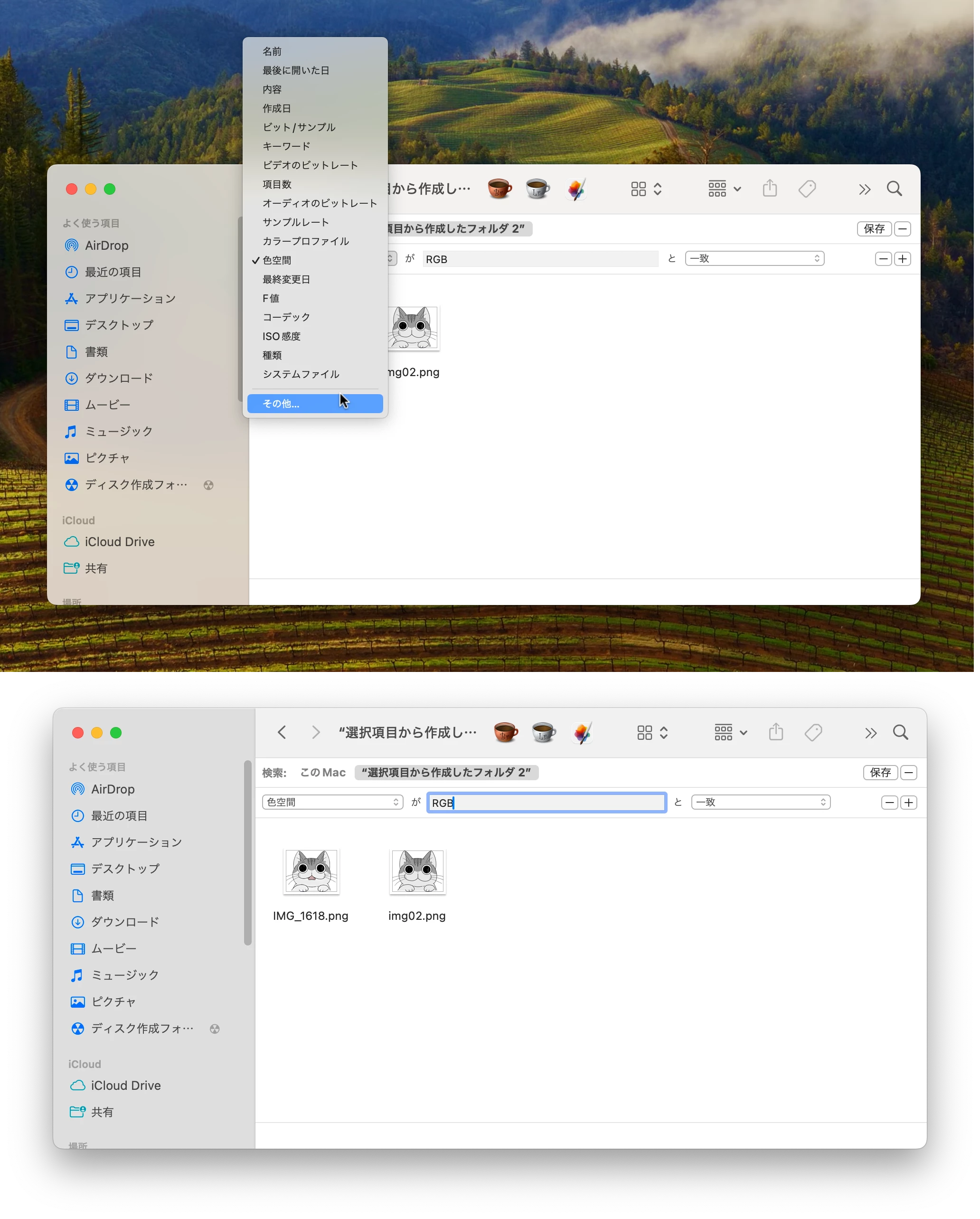Viewport: 980px width, 1219px height.
Task: Click the tag icon in lower window toolbar
Action: tap(813, 733)
